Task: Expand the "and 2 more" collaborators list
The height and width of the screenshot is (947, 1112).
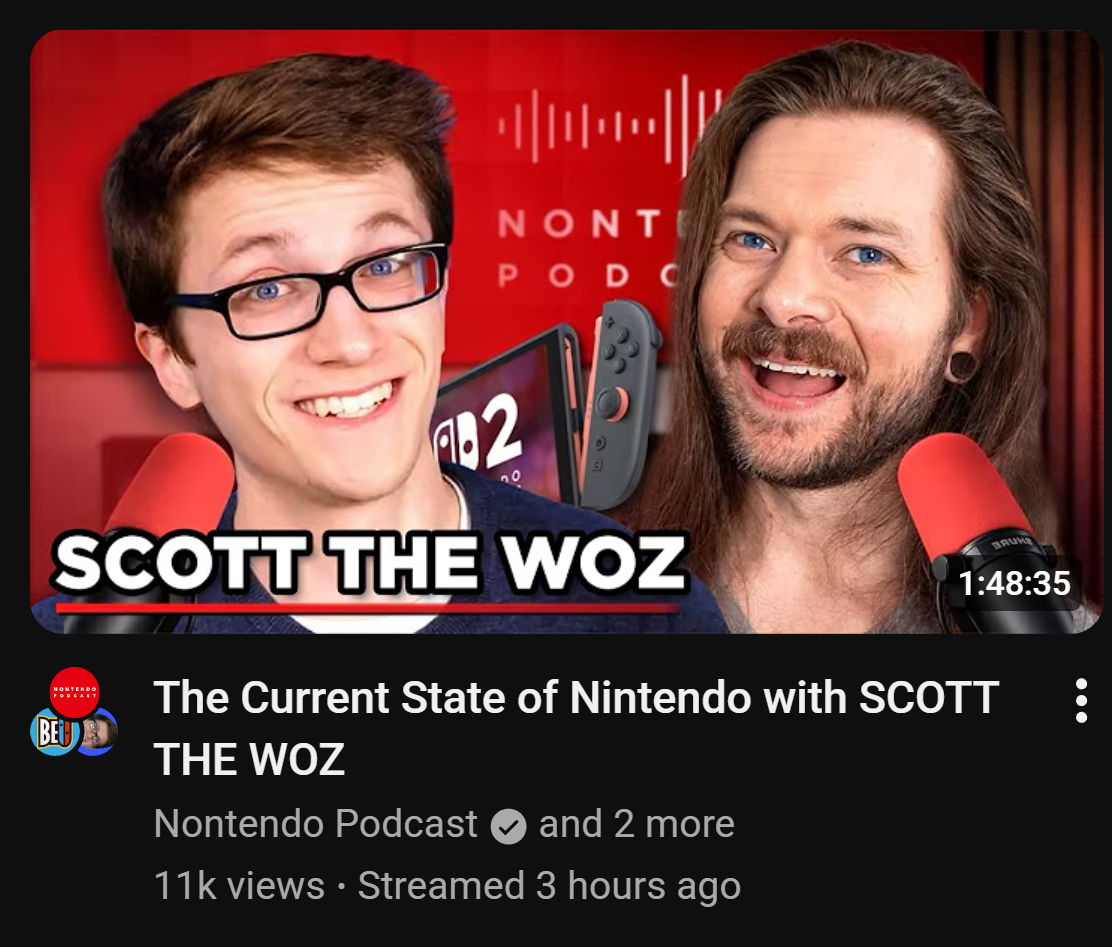Action: coord(636,824)
